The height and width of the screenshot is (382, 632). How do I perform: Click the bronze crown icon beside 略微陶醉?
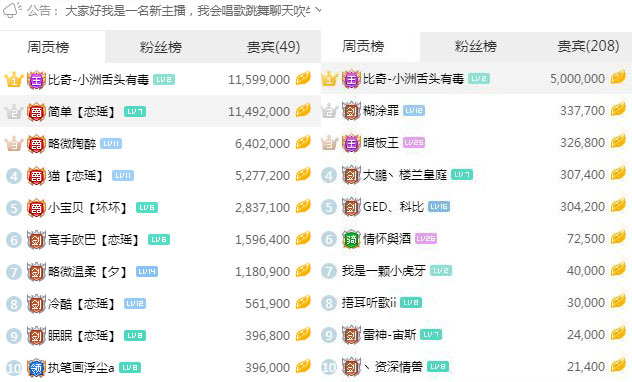(14, 143)
